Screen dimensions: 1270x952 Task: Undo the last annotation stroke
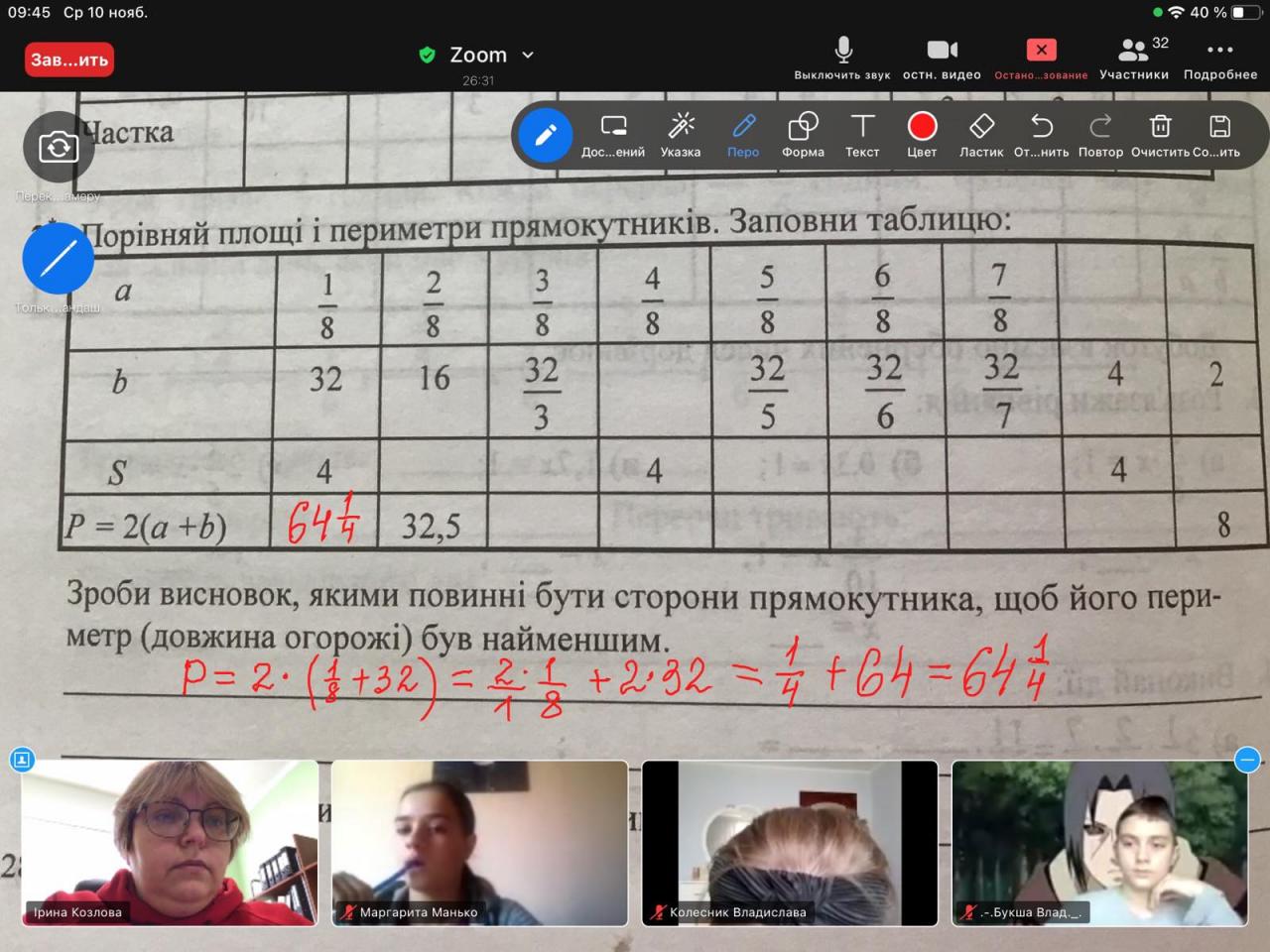point(1041,133)
